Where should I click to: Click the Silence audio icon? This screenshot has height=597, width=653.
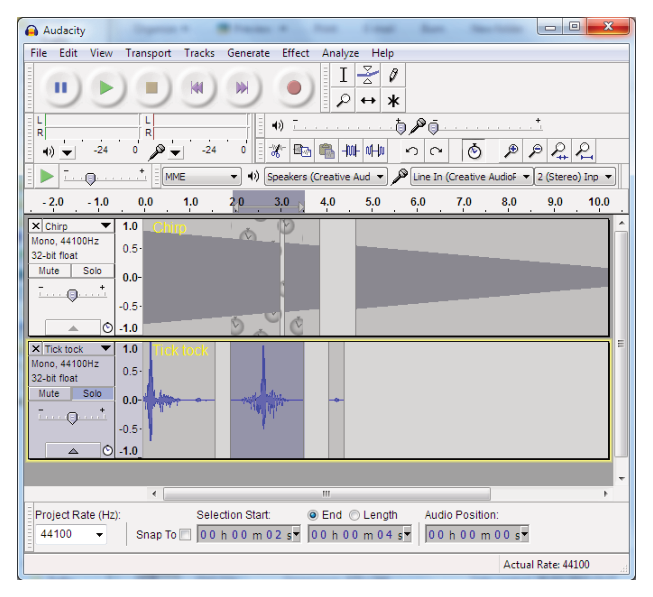375,151
